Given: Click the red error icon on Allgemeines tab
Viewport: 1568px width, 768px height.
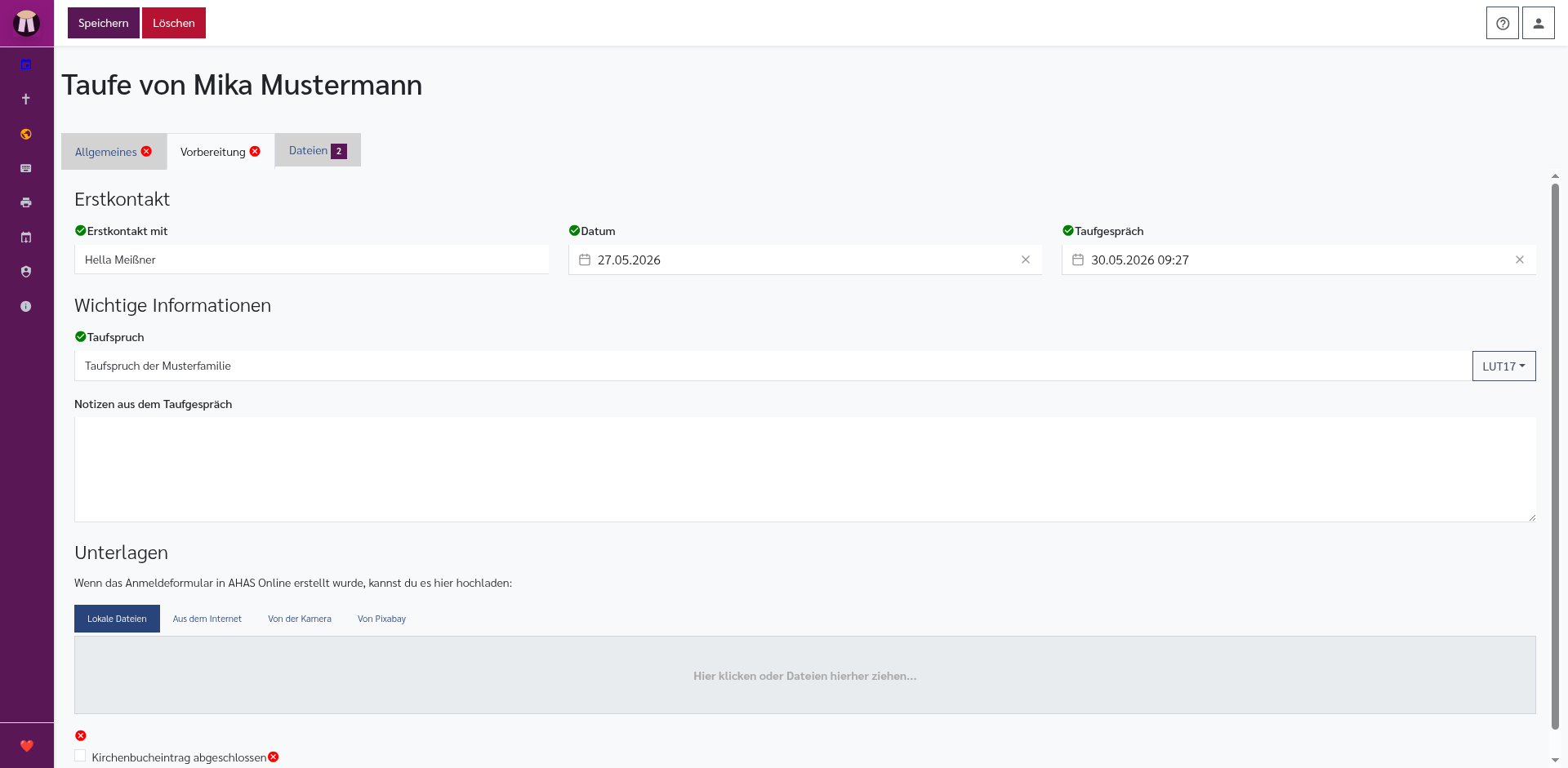Looking at the screenshot, I should 146,151.
